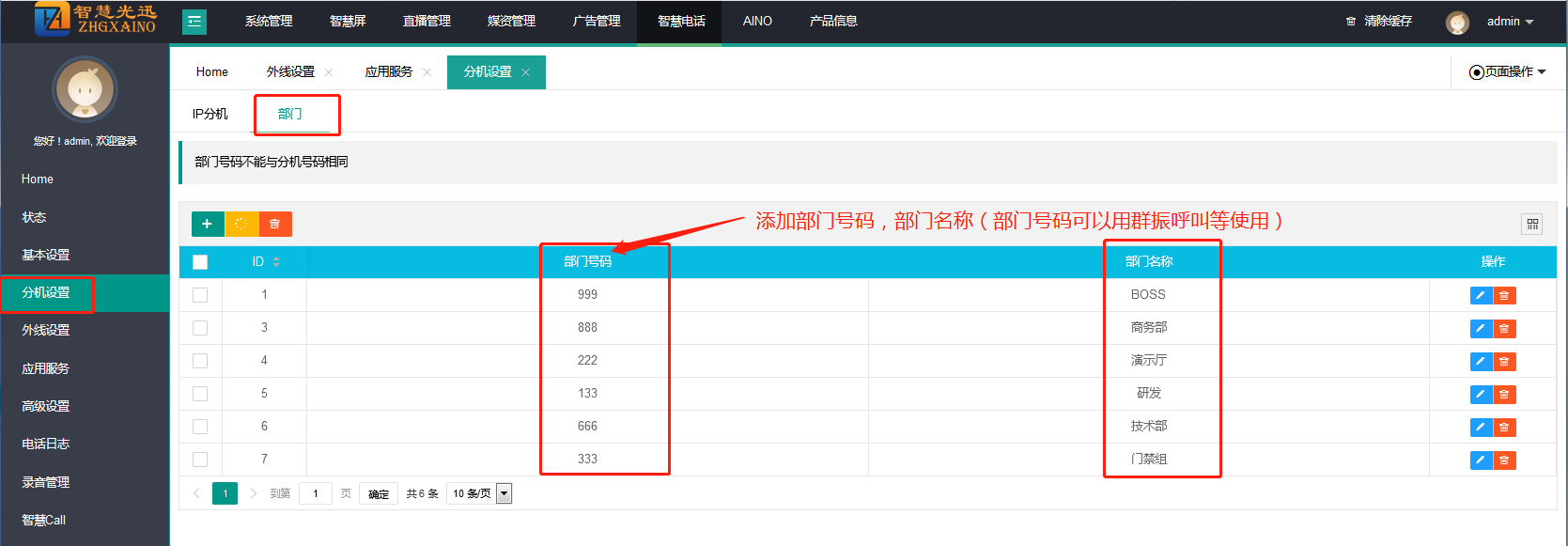Open the 页面操作 dropdown
This screenshot has height=546, width=1568.
pyautogui.click(x=1507, y=71)
